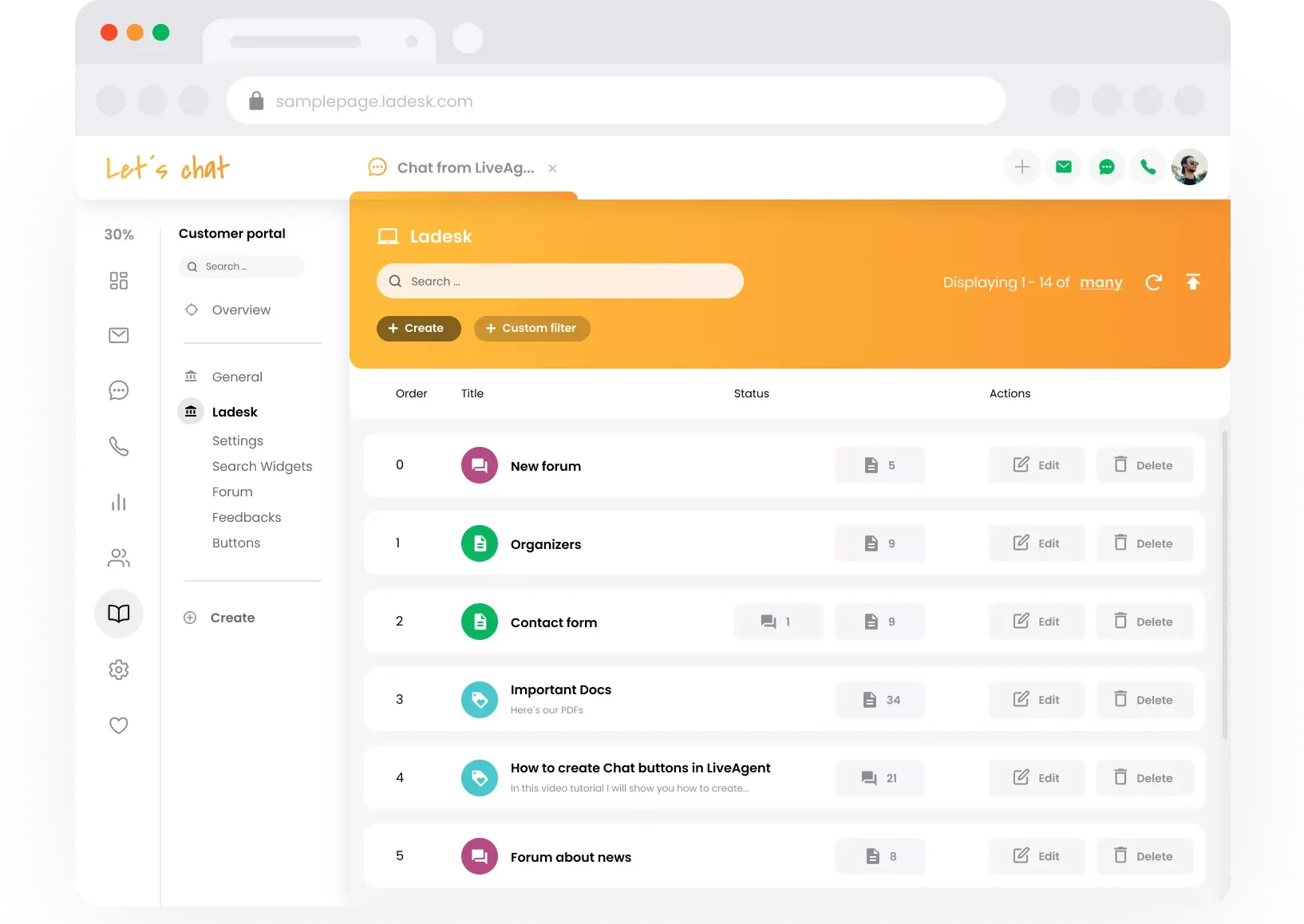Viewport: 1304px width, 924px height.
Task: Click the Order column header
Action: 412,393
